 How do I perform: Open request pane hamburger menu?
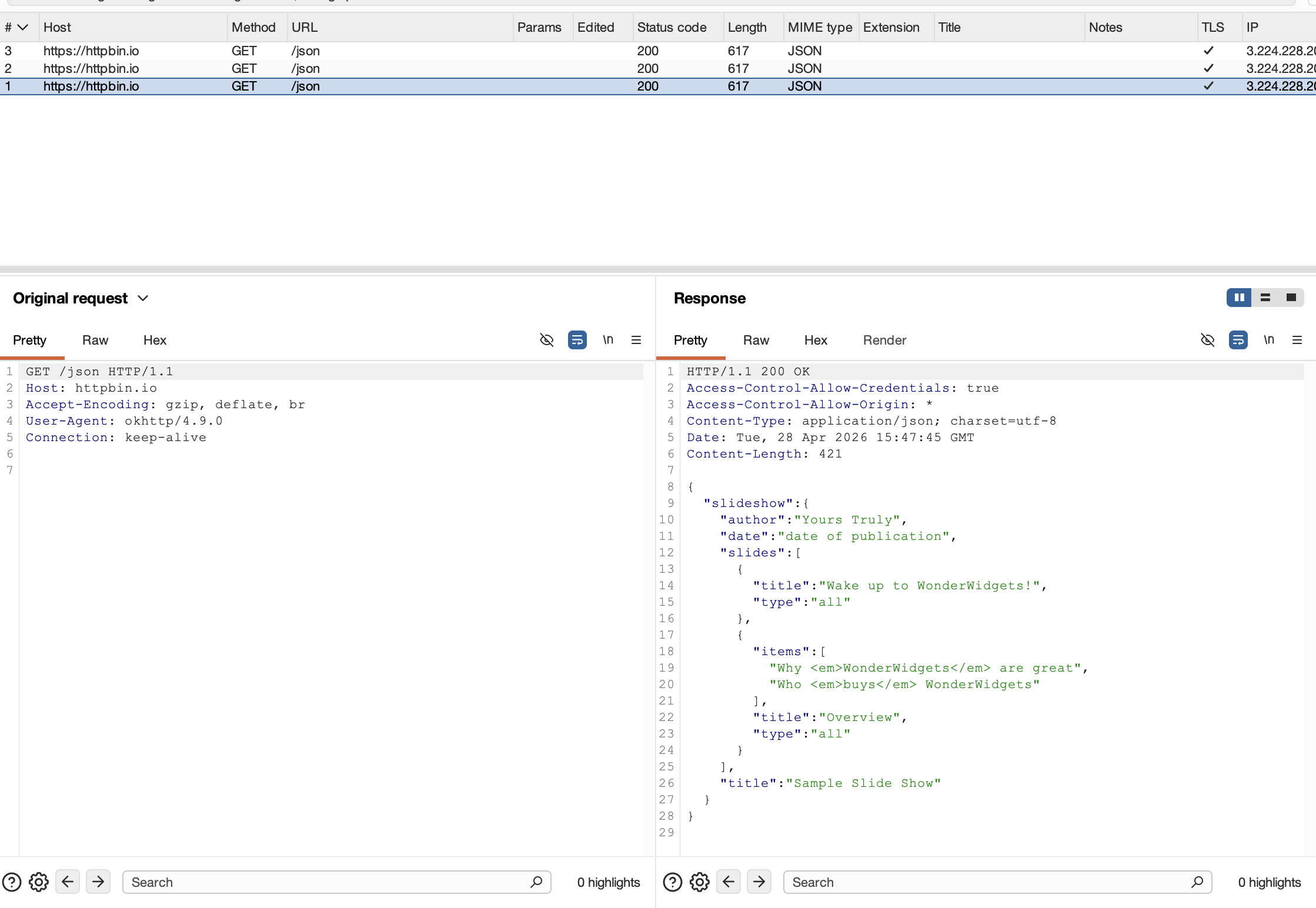[x=636, y=340]
